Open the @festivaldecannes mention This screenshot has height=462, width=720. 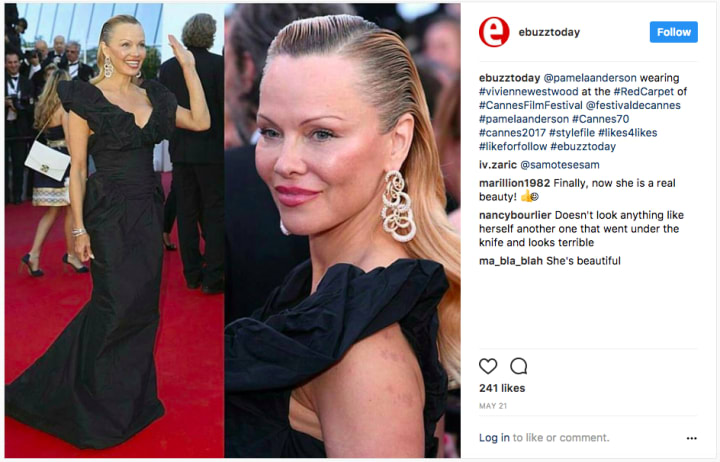point(633,105)
